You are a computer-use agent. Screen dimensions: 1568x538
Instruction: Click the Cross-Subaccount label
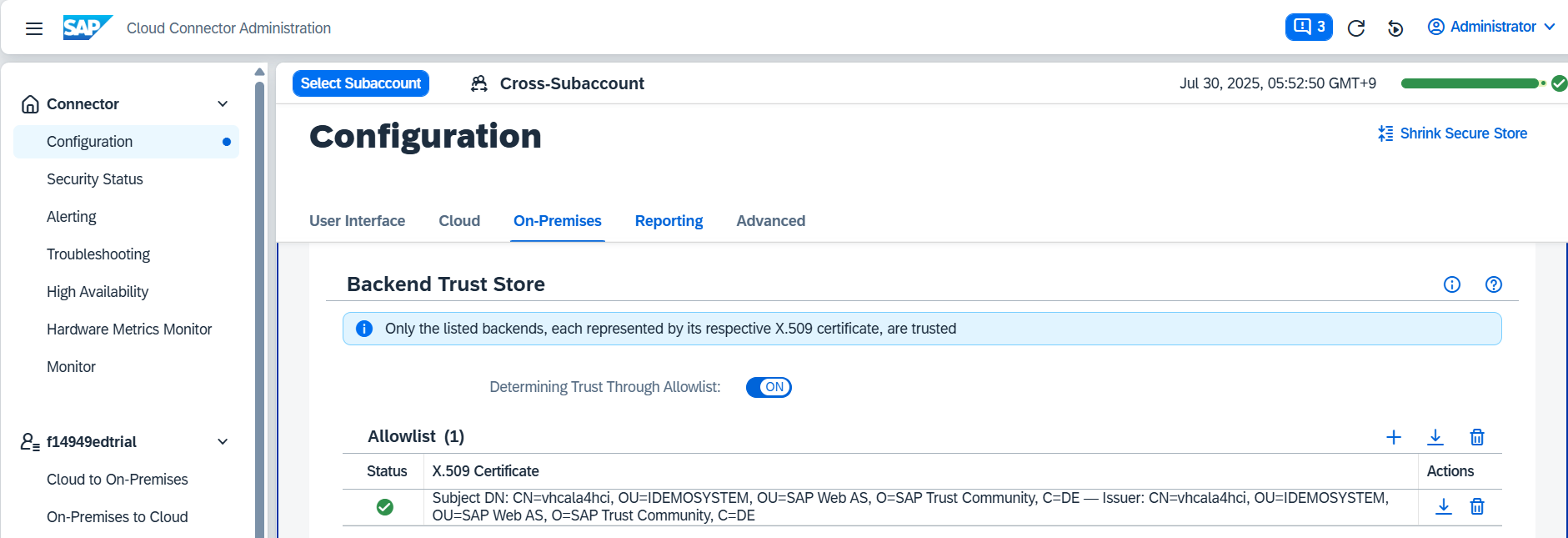point(572,83)
